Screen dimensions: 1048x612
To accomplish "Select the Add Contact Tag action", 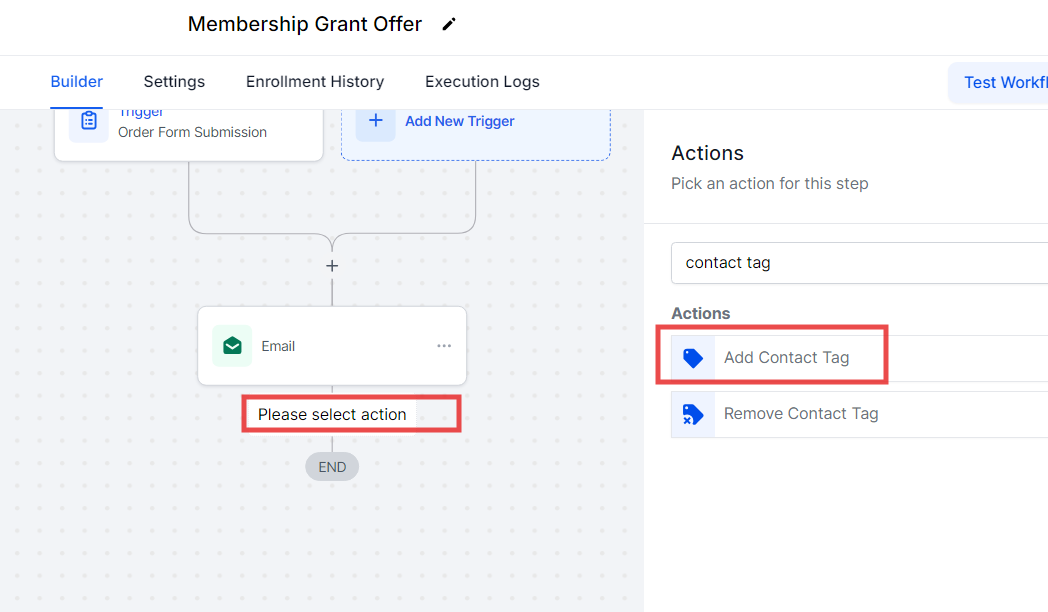I will (x=786, y=358).
